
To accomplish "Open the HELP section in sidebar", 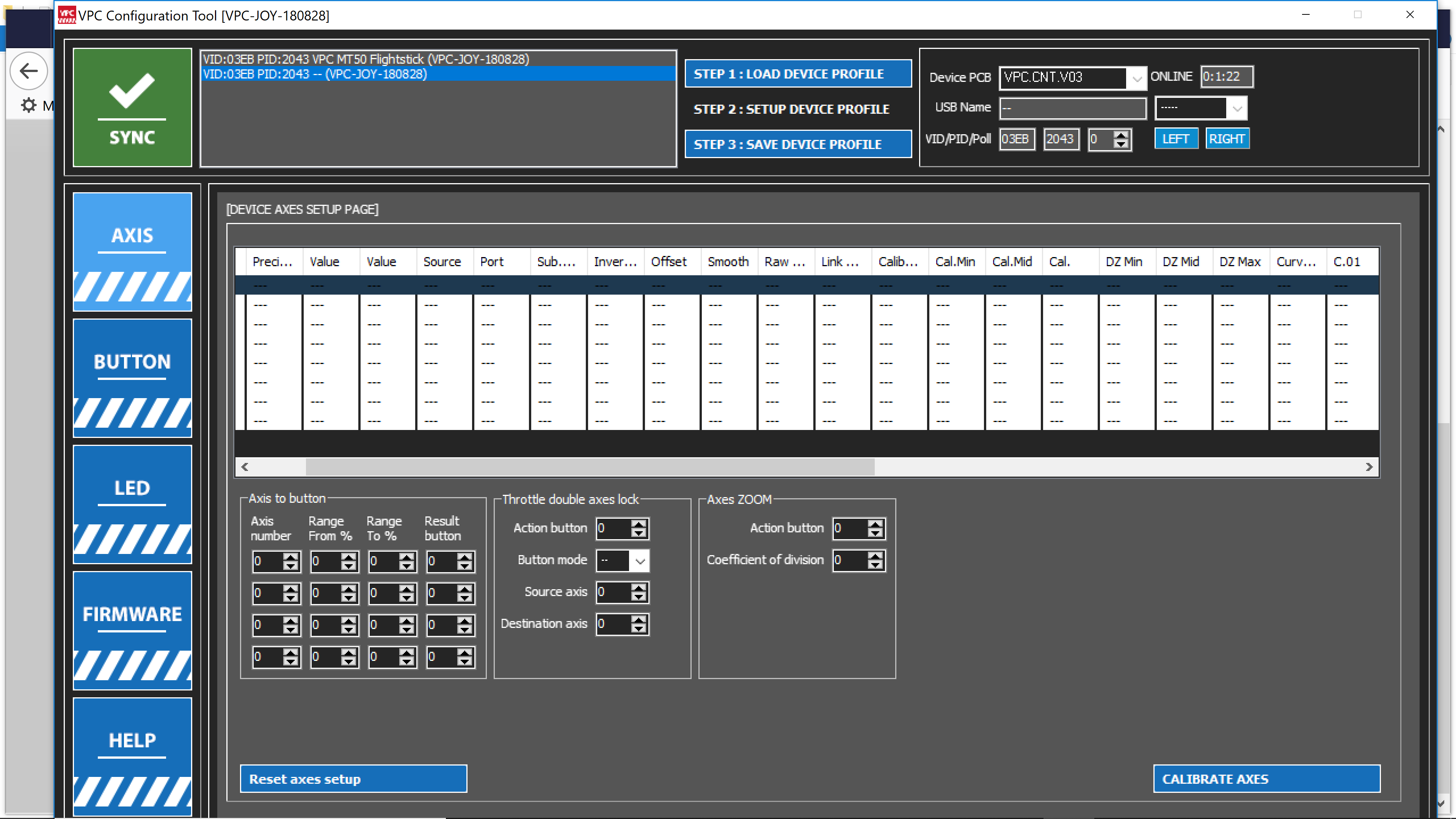I will point(132,756).
